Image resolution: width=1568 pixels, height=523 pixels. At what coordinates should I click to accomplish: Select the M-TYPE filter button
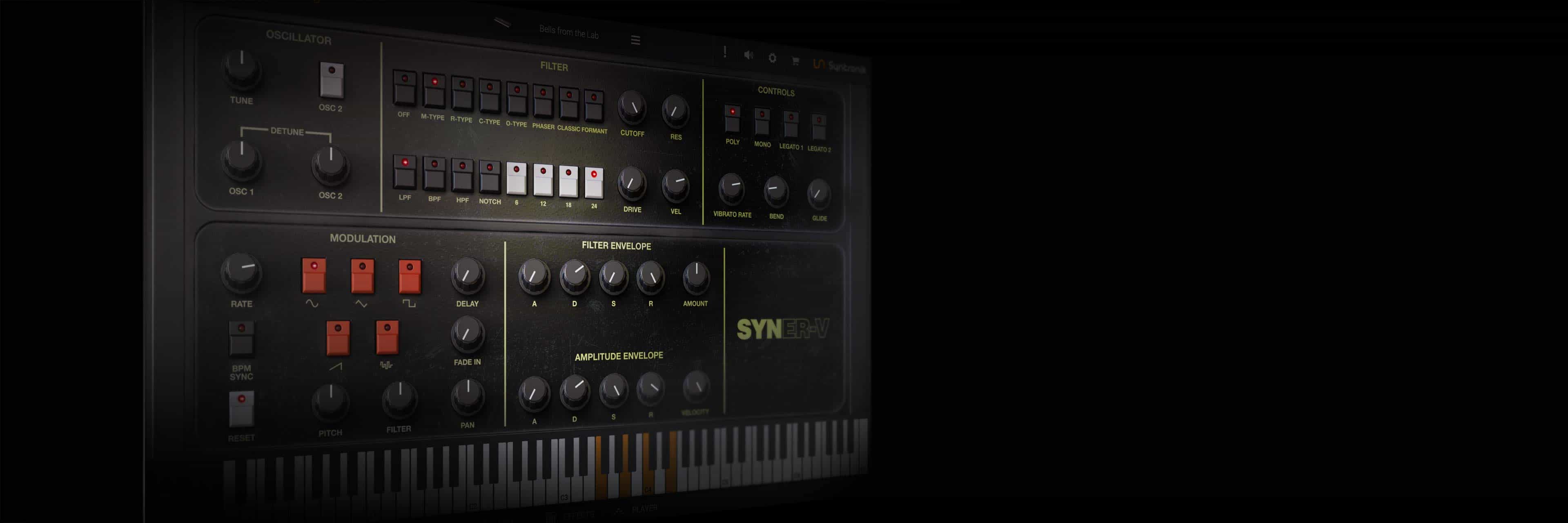[434, 91]
